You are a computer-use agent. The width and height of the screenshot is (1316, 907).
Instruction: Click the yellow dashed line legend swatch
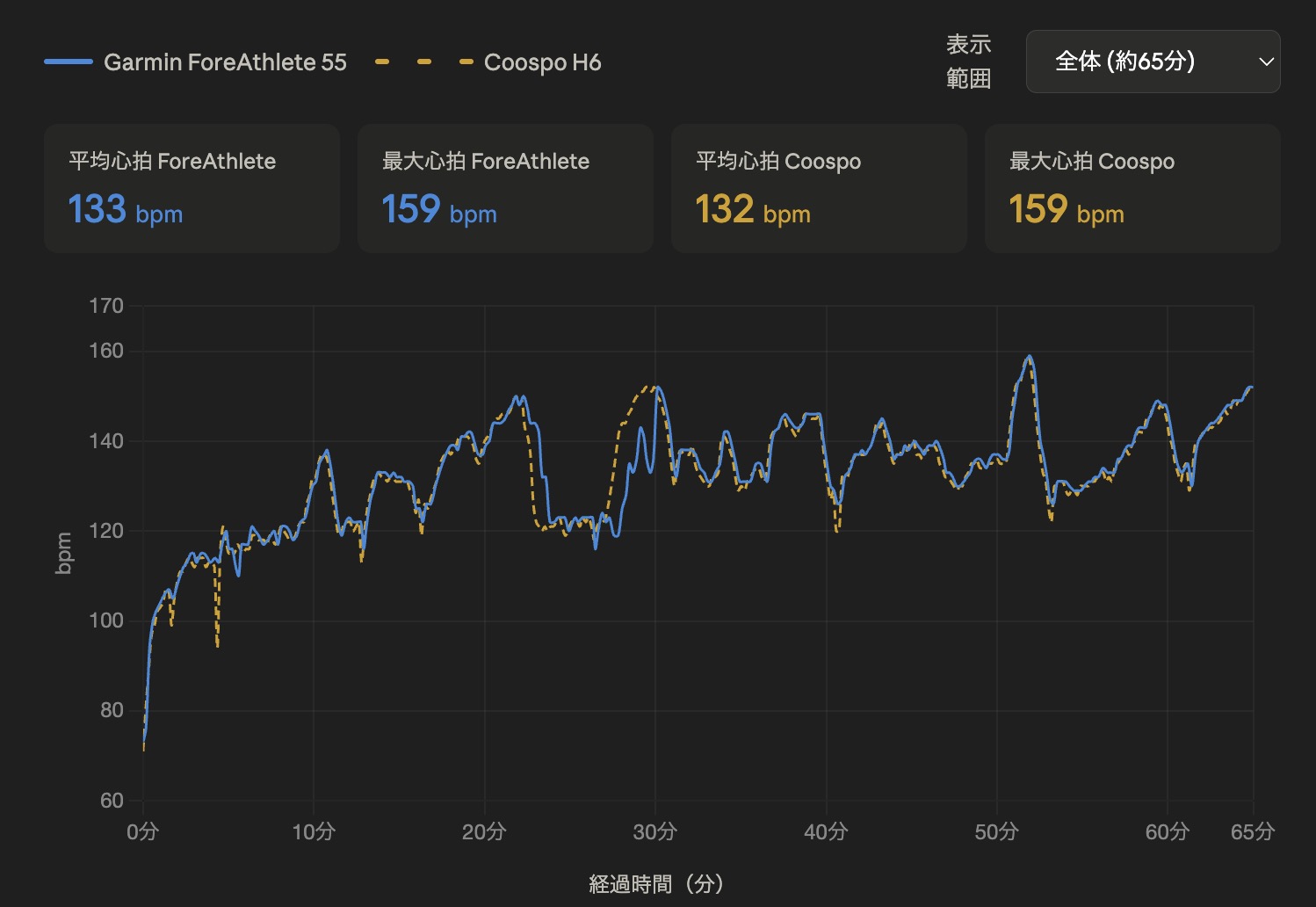point(424,62)
